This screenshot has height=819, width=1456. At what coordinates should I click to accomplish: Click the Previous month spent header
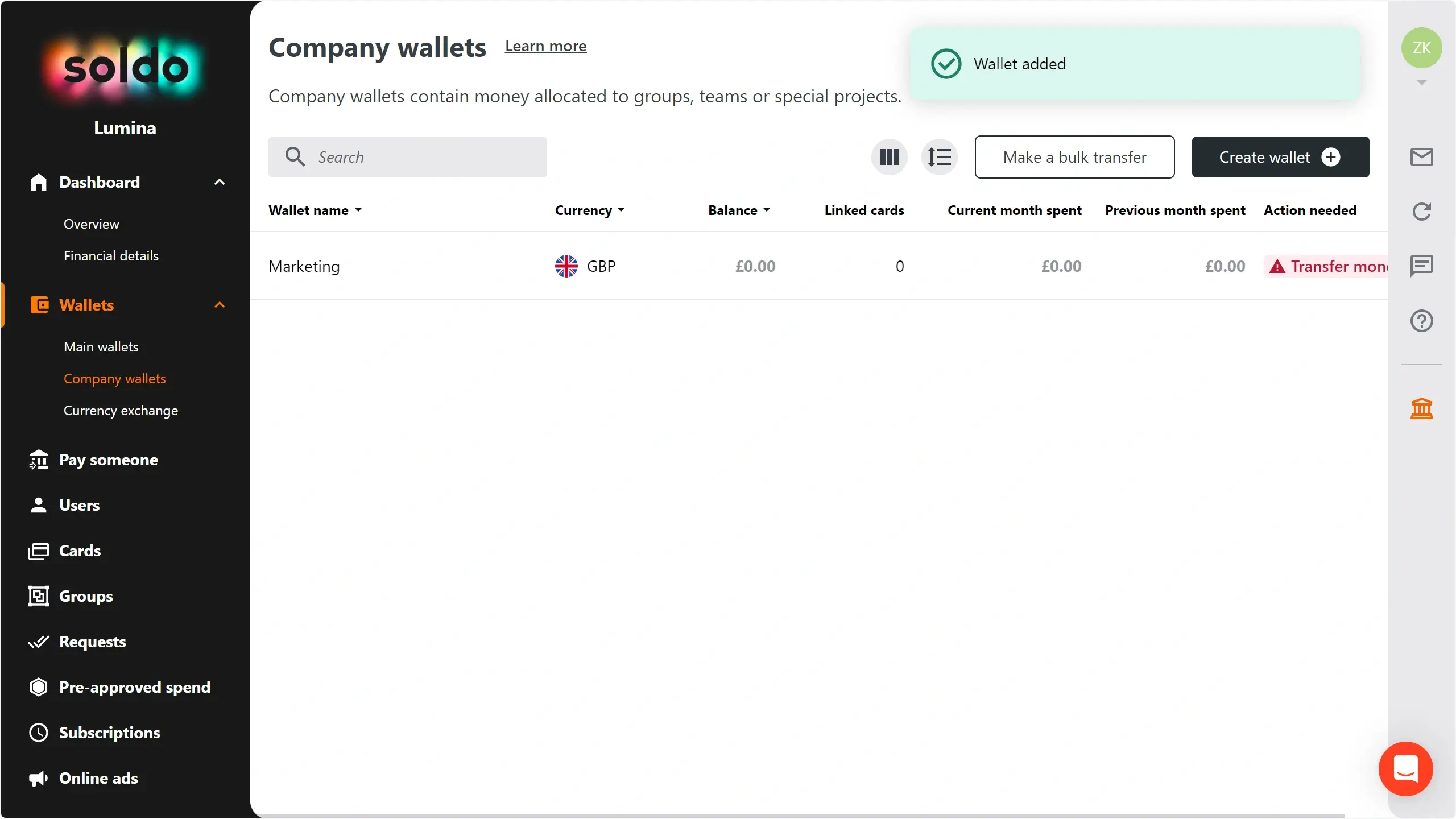tap(1175, 210)
